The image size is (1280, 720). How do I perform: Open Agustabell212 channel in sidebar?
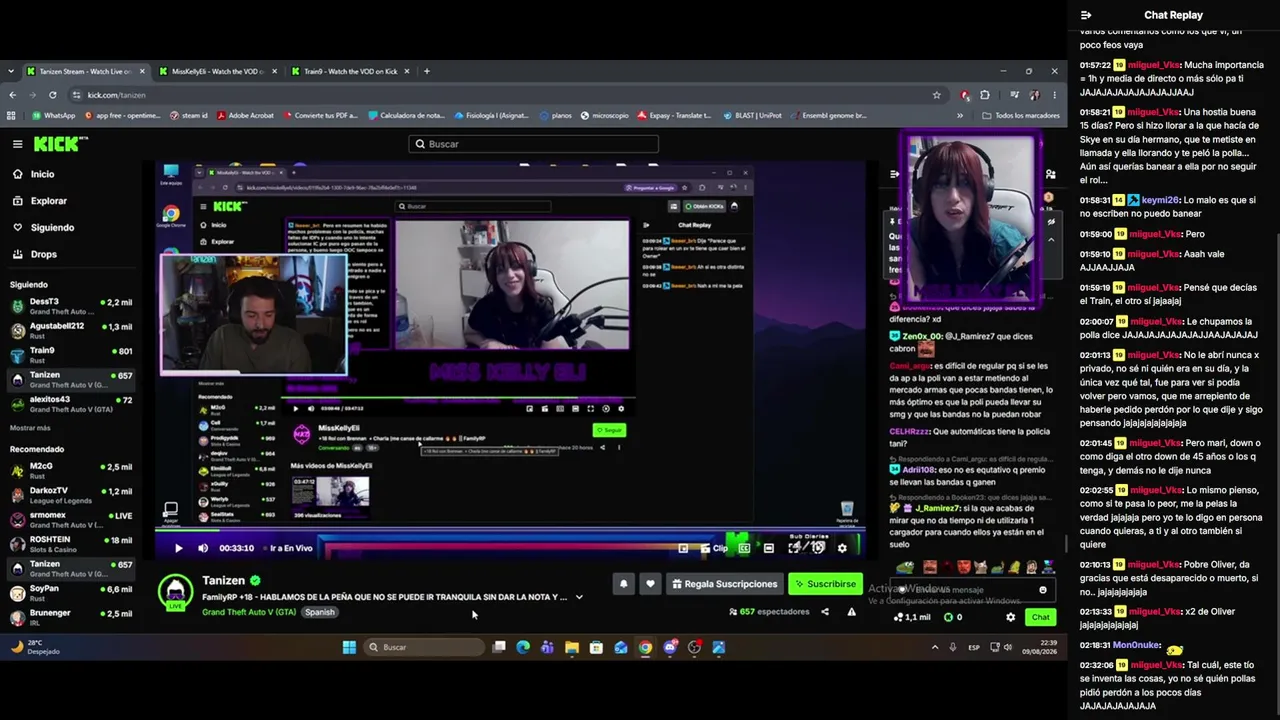(x=70, y=331)
